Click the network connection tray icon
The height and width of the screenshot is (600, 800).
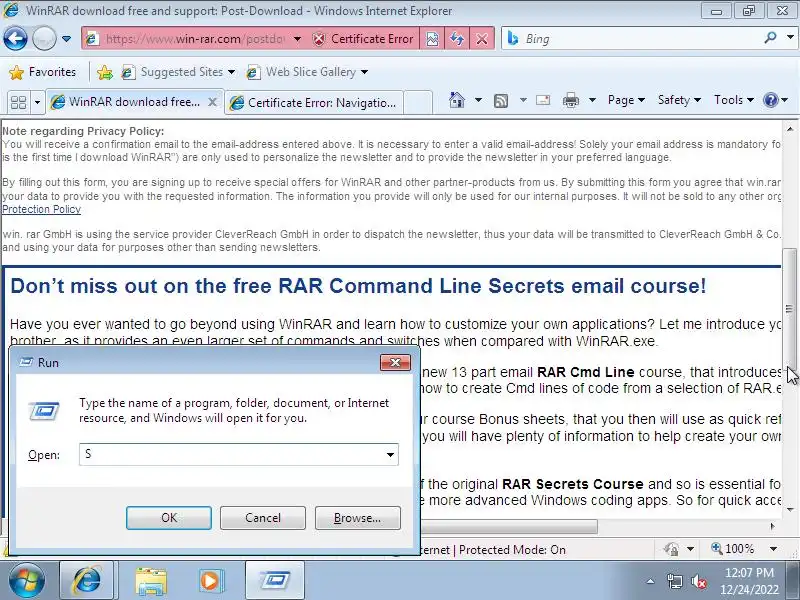pos(674,581)
